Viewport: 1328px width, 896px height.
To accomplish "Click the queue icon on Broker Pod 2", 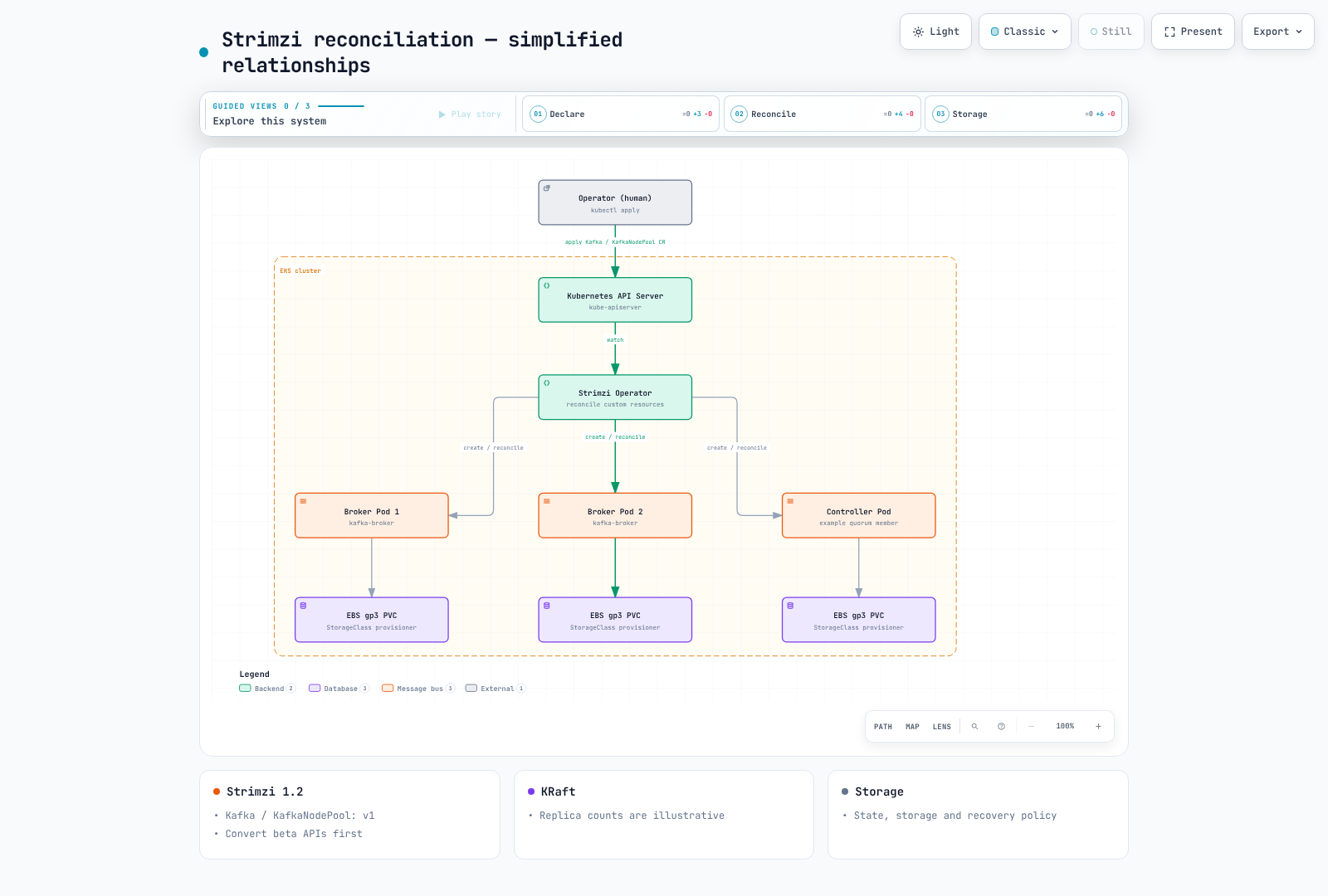I will click(x=547, y=502).
